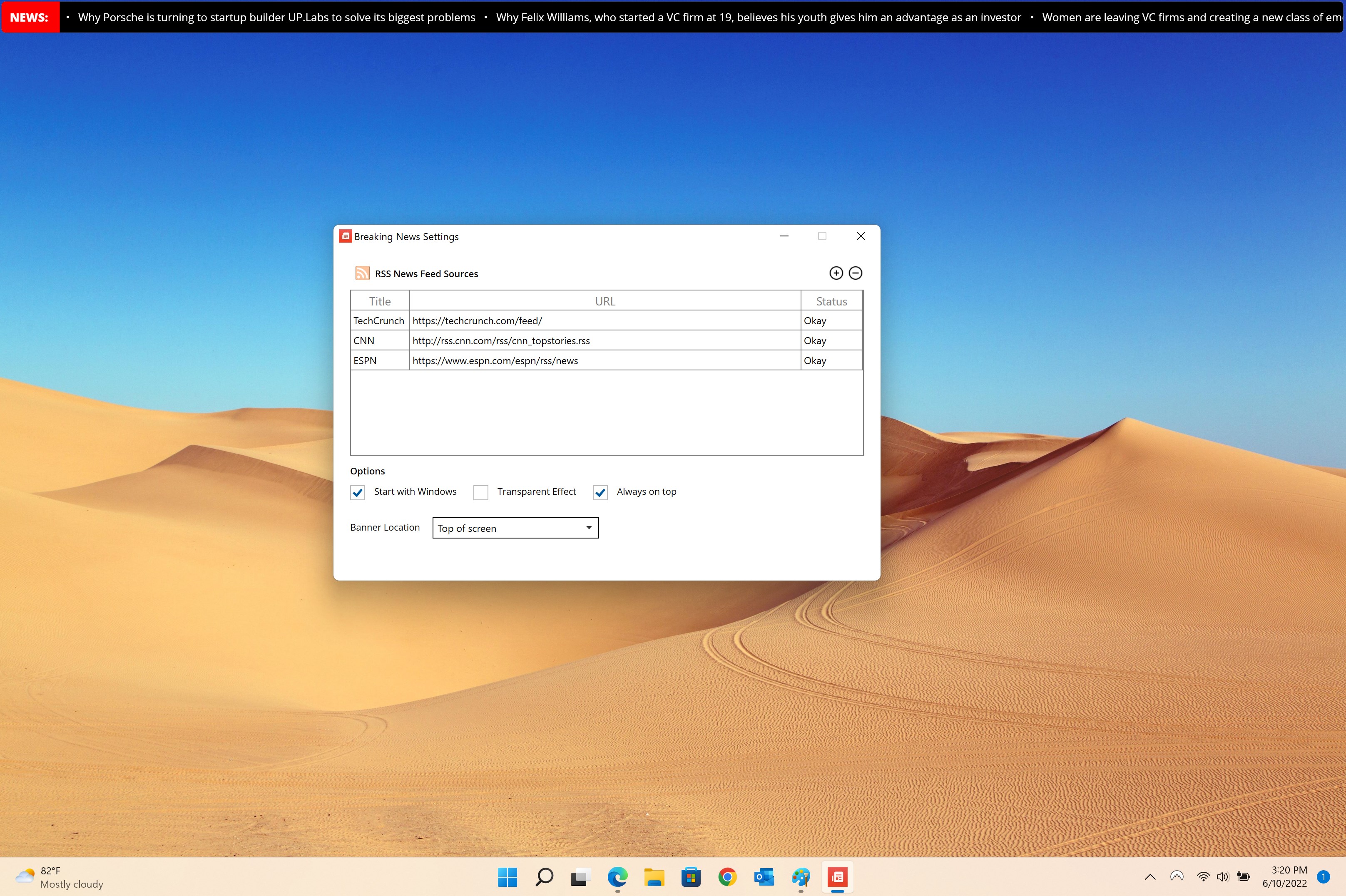Open Microsoft Store from the taskbar
Viewport: 1346px width, 896px height.
coord(690,876)
